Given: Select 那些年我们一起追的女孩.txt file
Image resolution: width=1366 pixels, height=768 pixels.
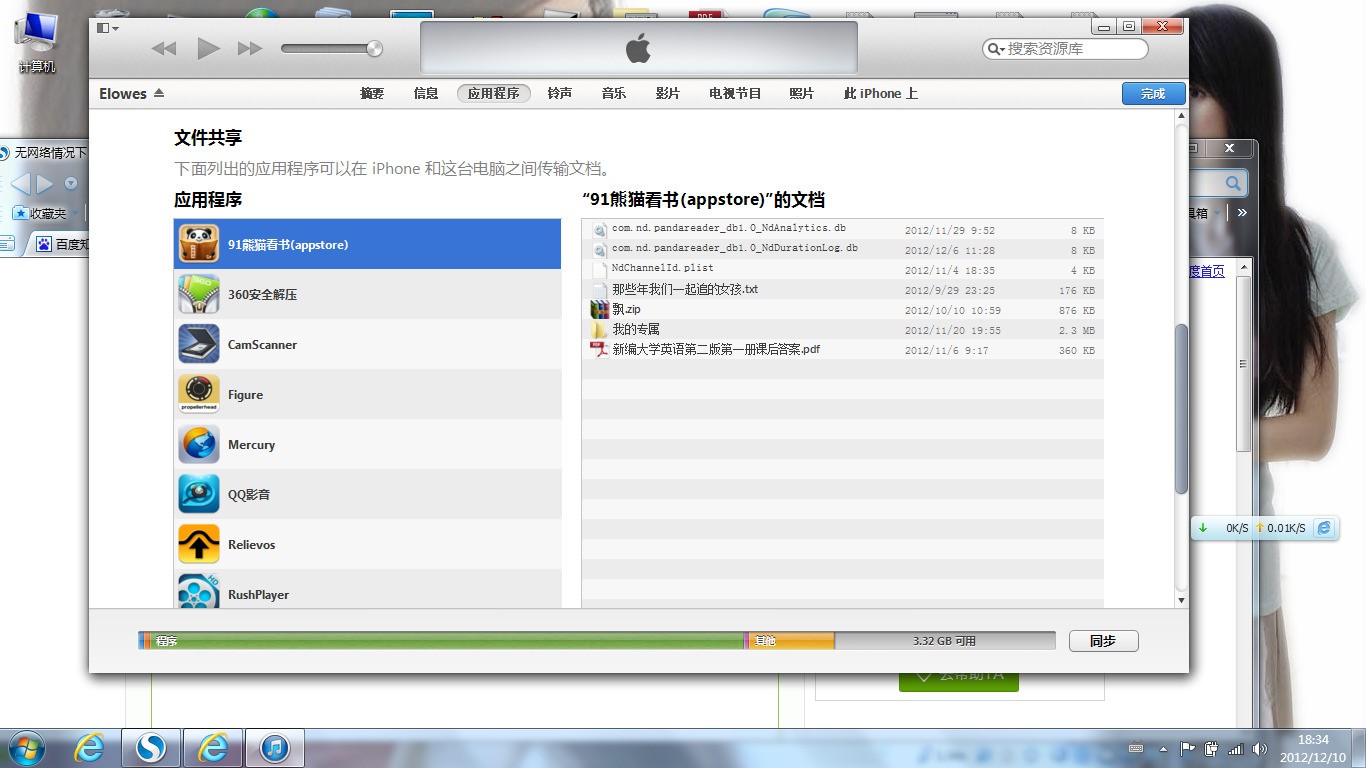Looking at the screenshot, I should (x=842, y=290).
